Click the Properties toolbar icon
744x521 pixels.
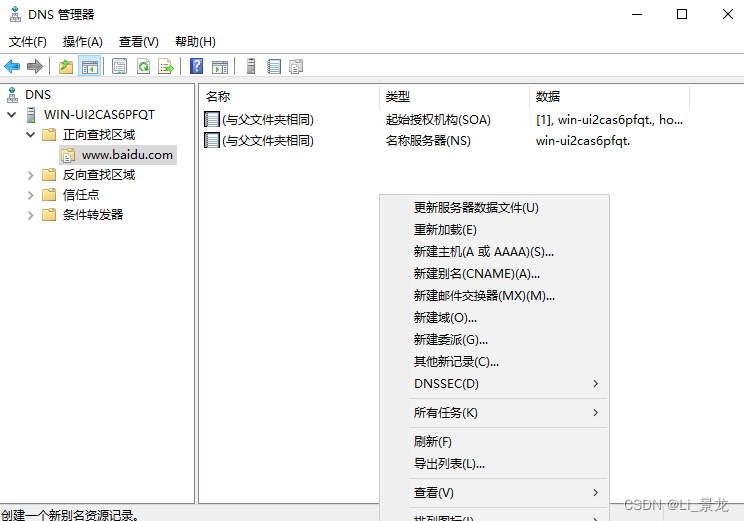[119, 66]
